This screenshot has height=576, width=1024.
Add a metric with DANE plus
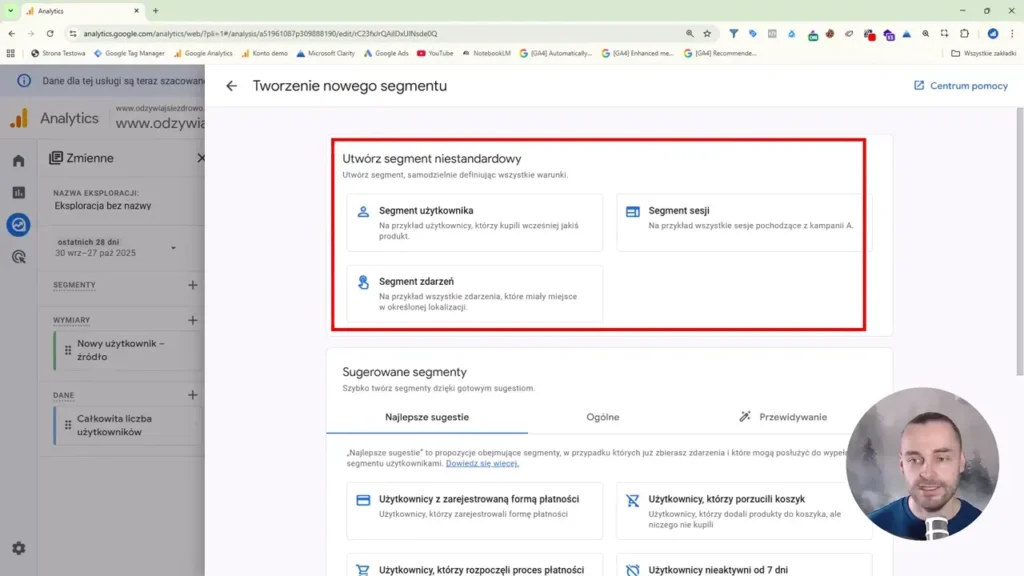tap(192, 395)
